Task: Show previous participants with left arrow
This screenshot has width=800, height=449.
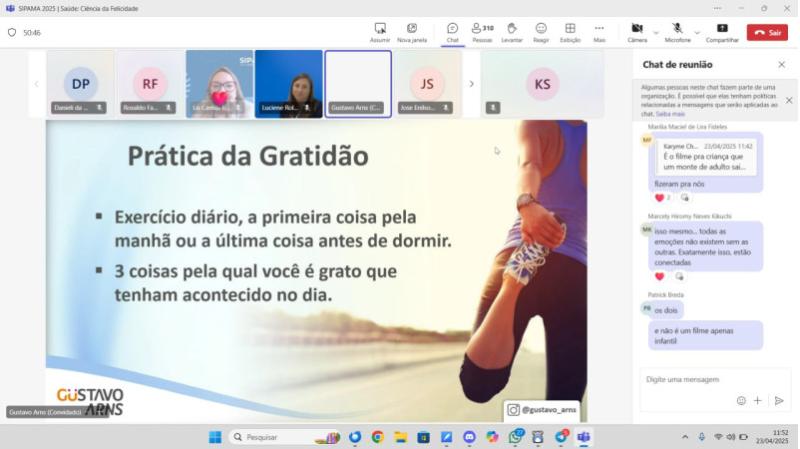Action: pos(36,84)
